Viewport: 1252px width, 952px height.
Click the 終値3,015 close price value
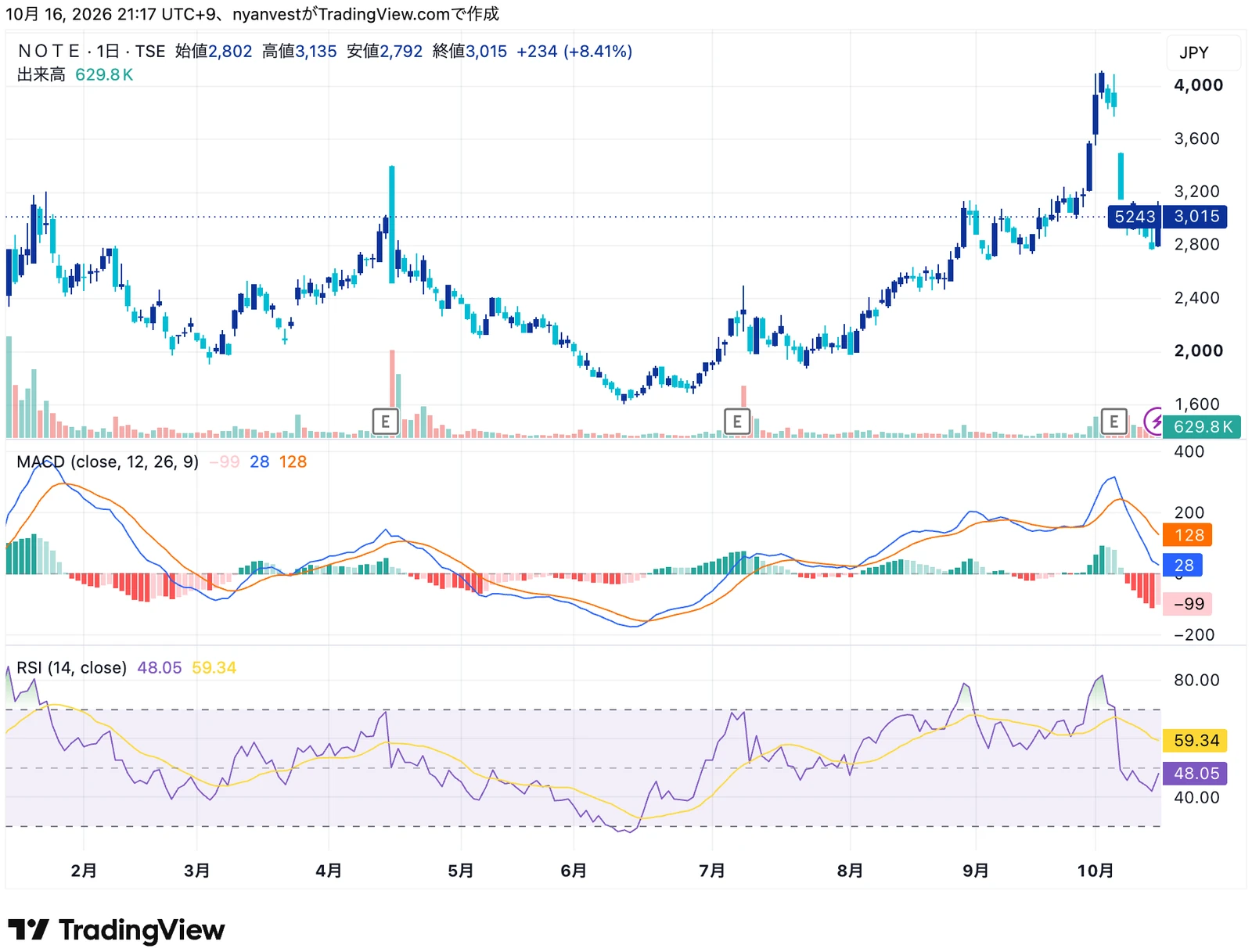pyautogui.click(x=469, y=52)
